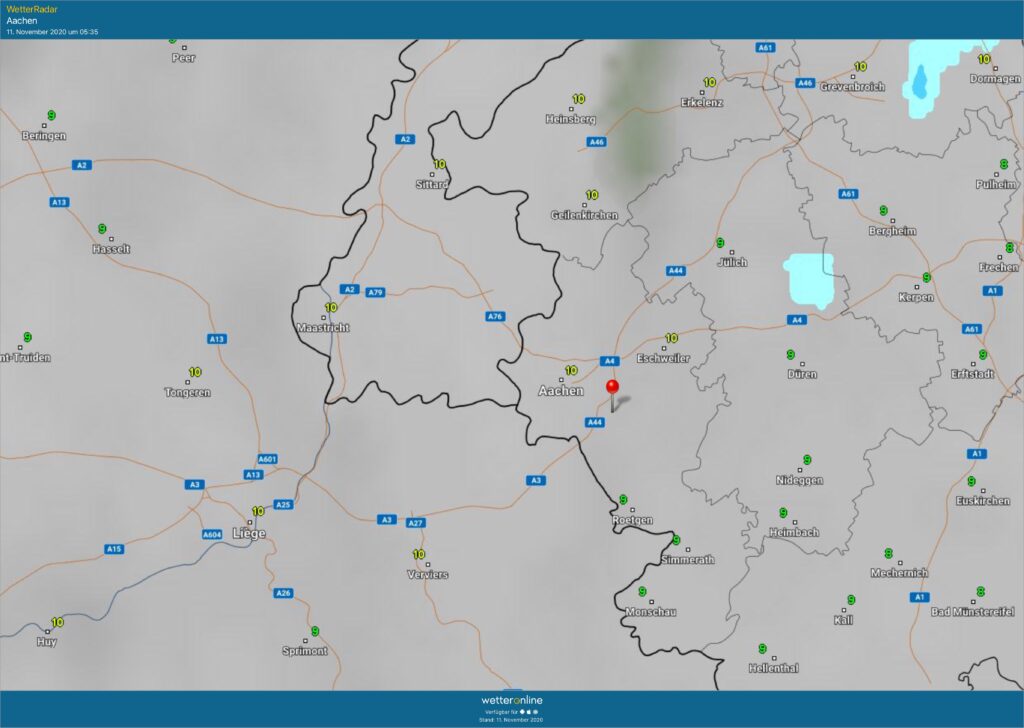
Task: Select the Nideggen city label
Action: click(799, 480)
